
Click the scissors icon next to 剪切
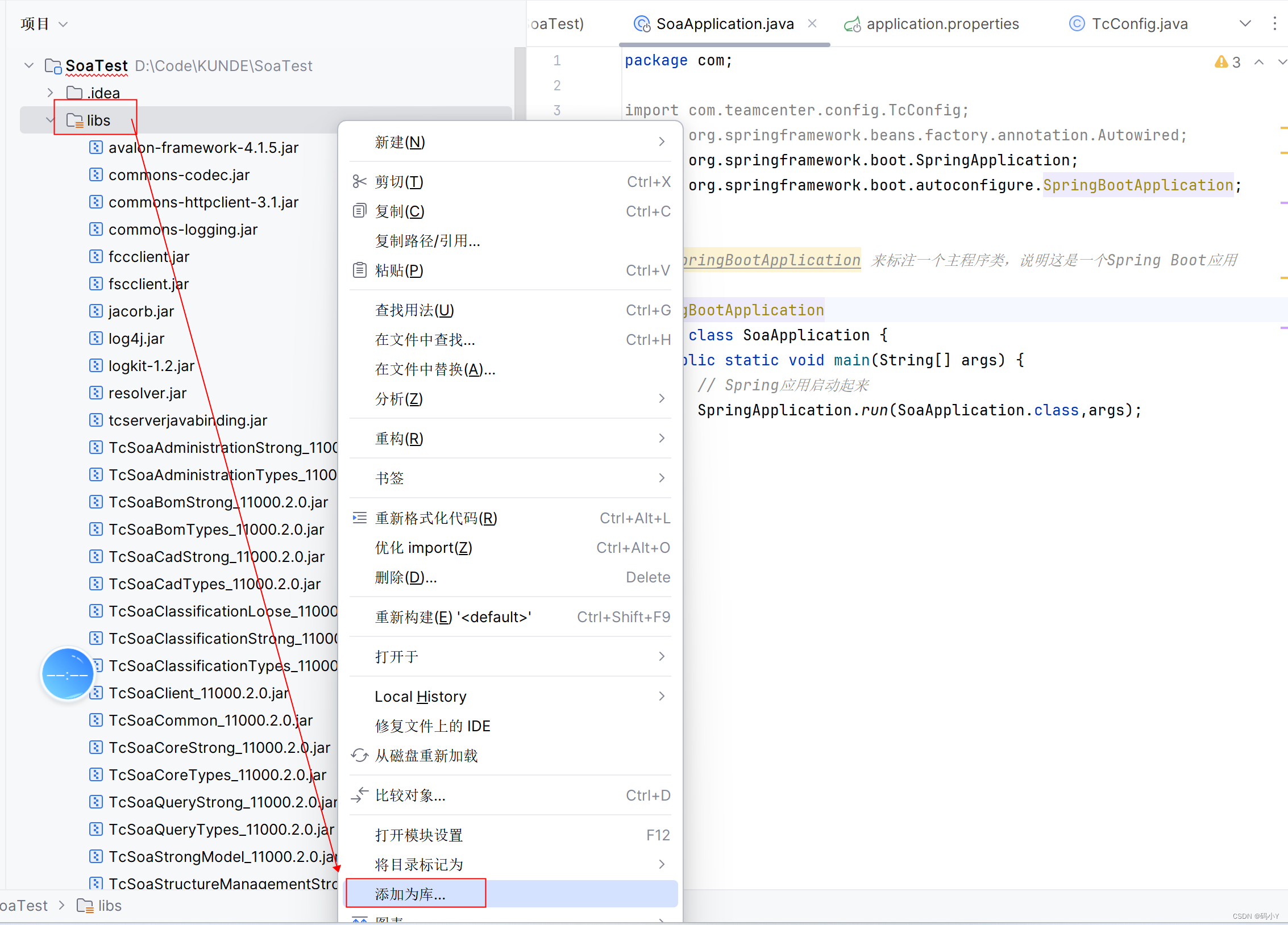[359, 181]
